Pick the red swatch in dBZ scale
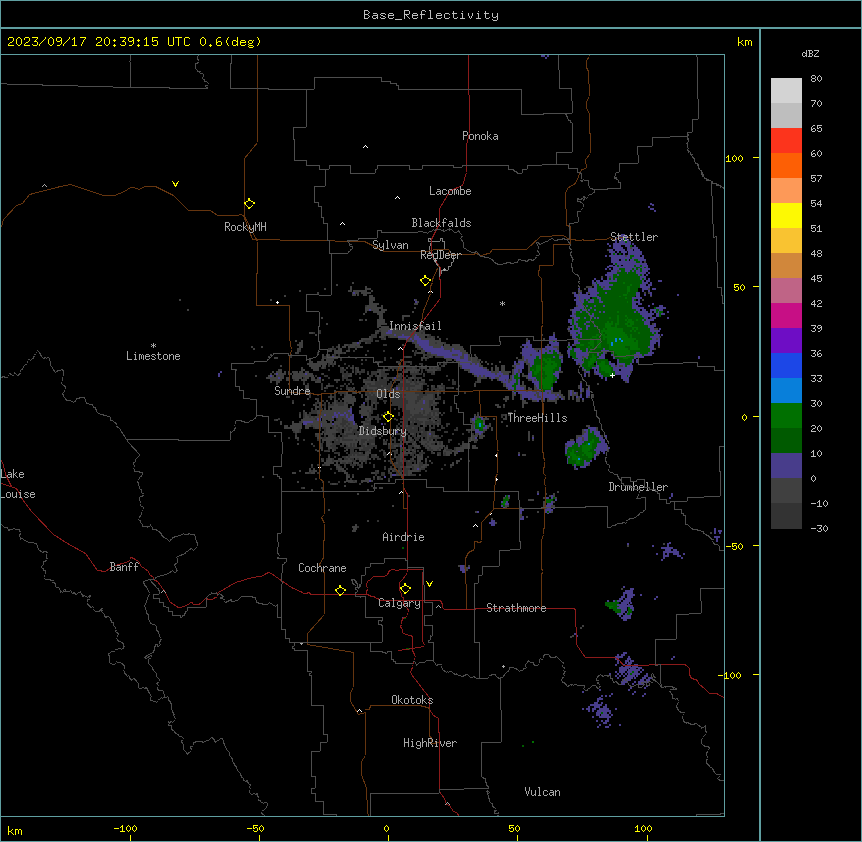The width and height of the screenshot is (862, 842). pos(786,140)
